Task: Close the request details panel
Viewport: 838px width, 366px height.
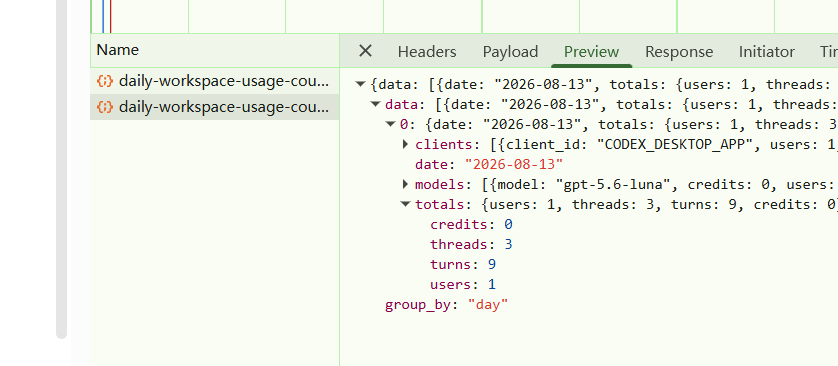Action: [365, 51]
